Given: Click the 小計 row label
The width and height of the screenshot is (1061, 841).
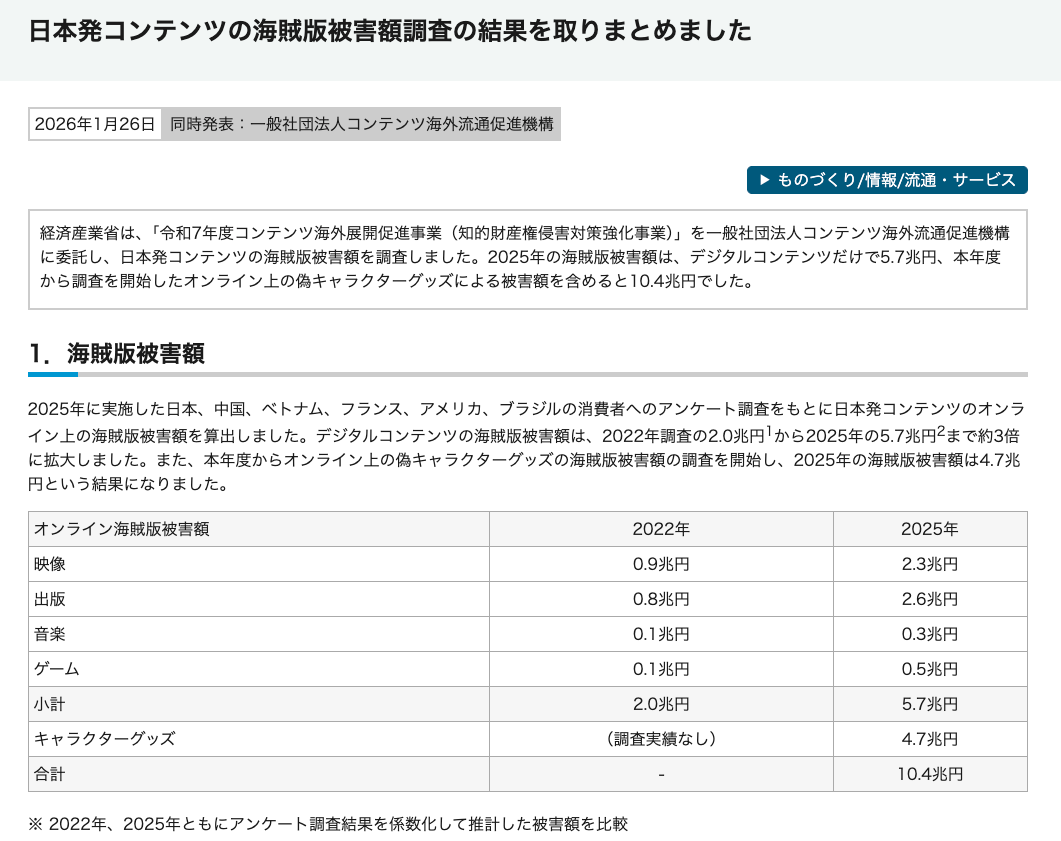Looking at the screenshot, I should [x=50, y=704].
